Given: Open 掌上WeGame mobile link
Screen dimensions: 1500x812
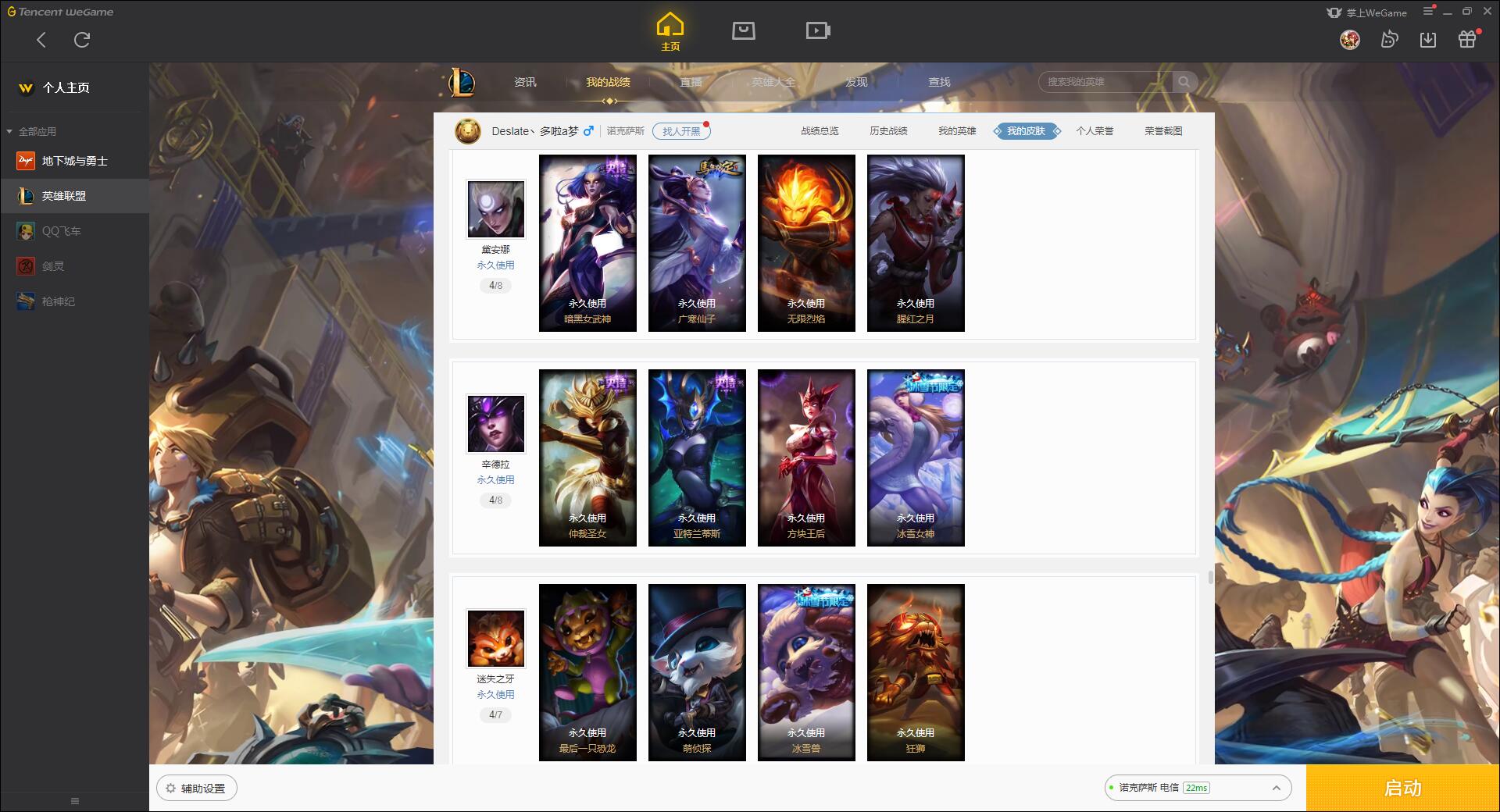Looking at the screenshot, I should pyautogui.click(x=1366, y=12).
